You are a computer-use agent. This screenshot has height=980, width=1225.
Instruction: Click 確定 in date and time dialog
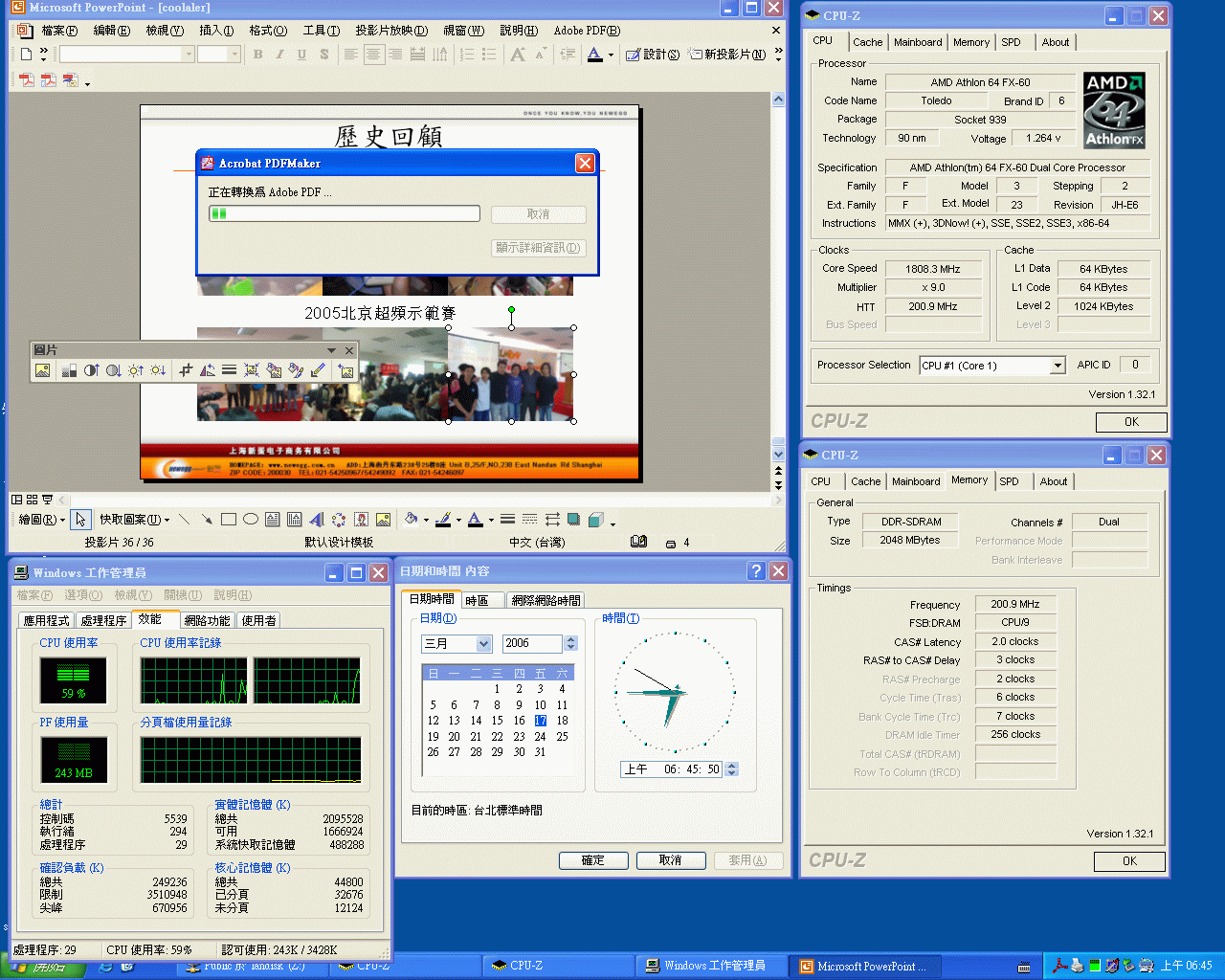click(x=593, y=860)
